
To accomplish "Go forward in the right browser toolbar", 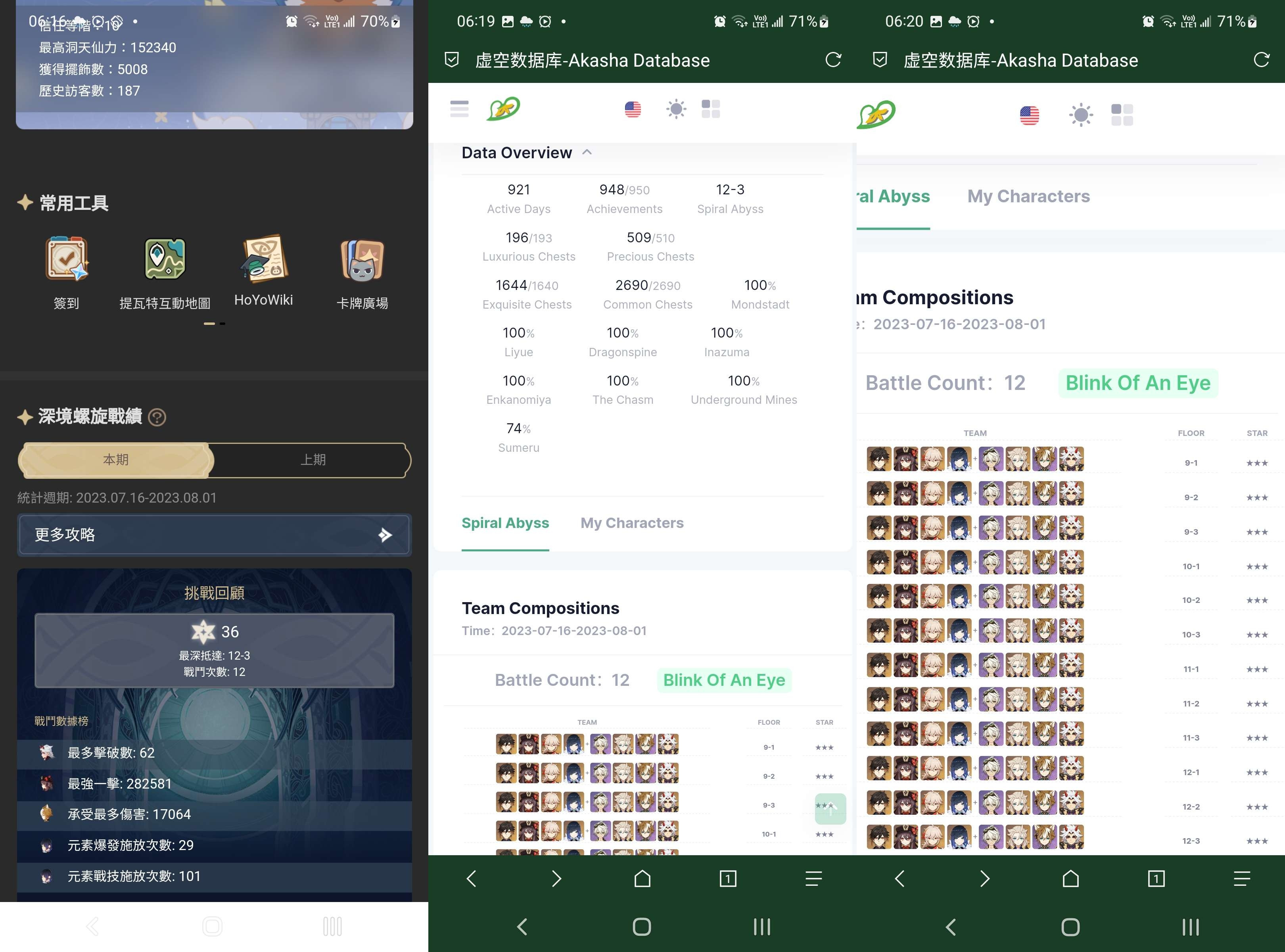I will point(985,878).
